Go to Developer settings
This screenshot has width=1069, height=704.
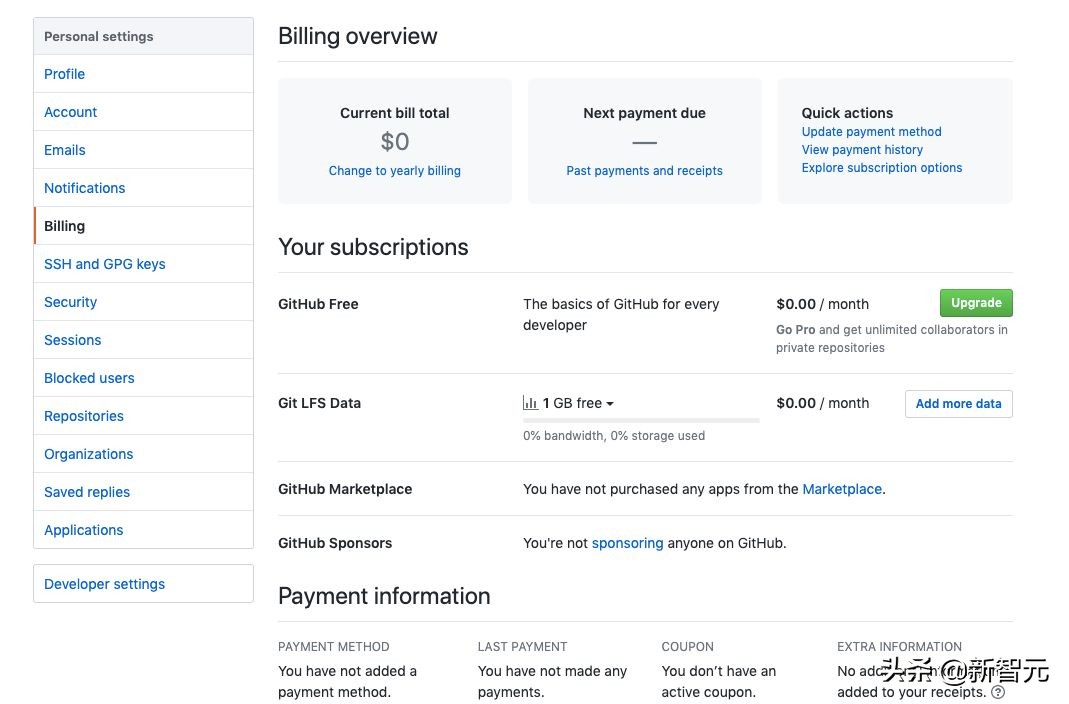(104, 583)
